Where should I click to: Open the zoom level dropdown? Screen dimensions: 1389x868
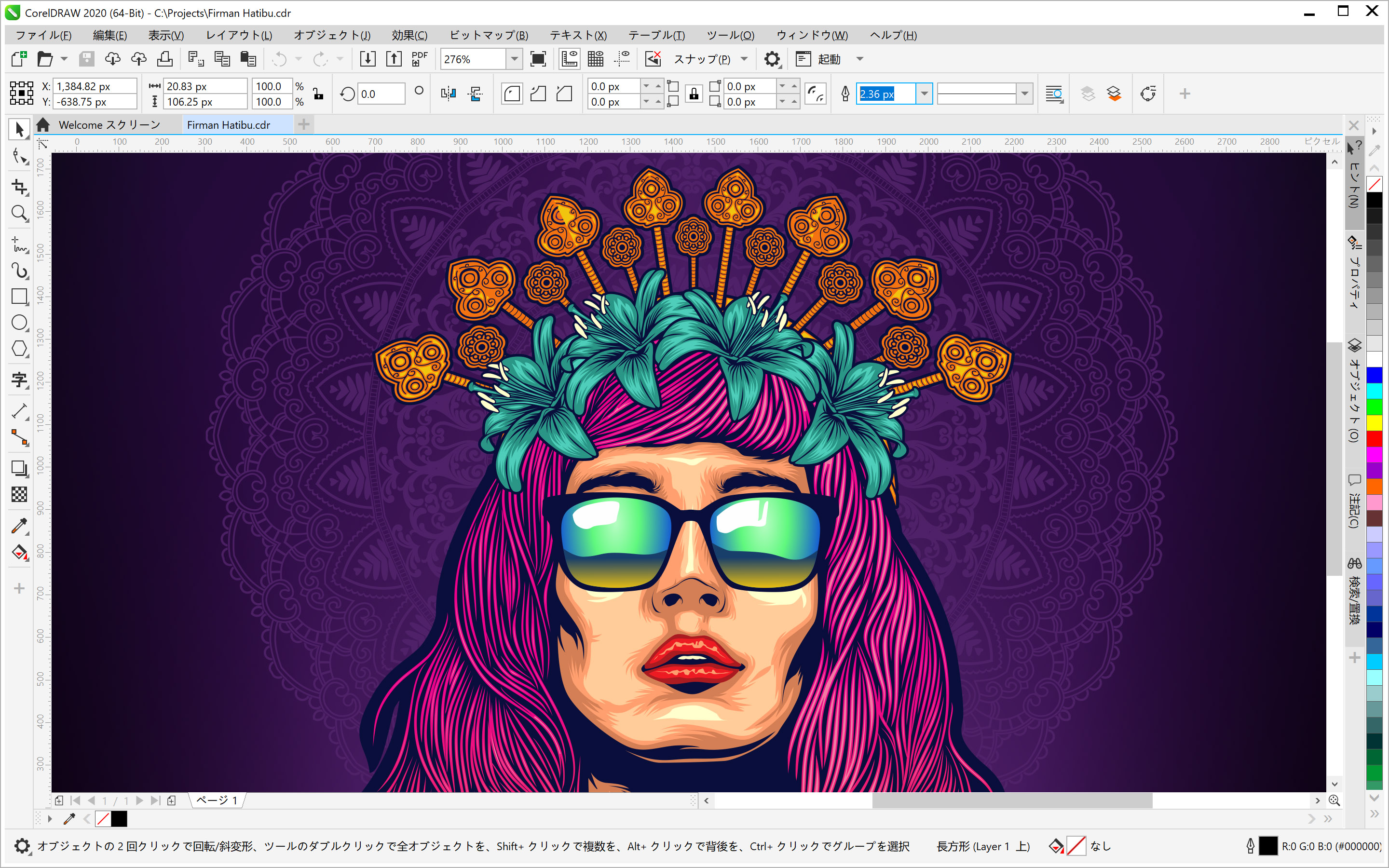[514, 59]
